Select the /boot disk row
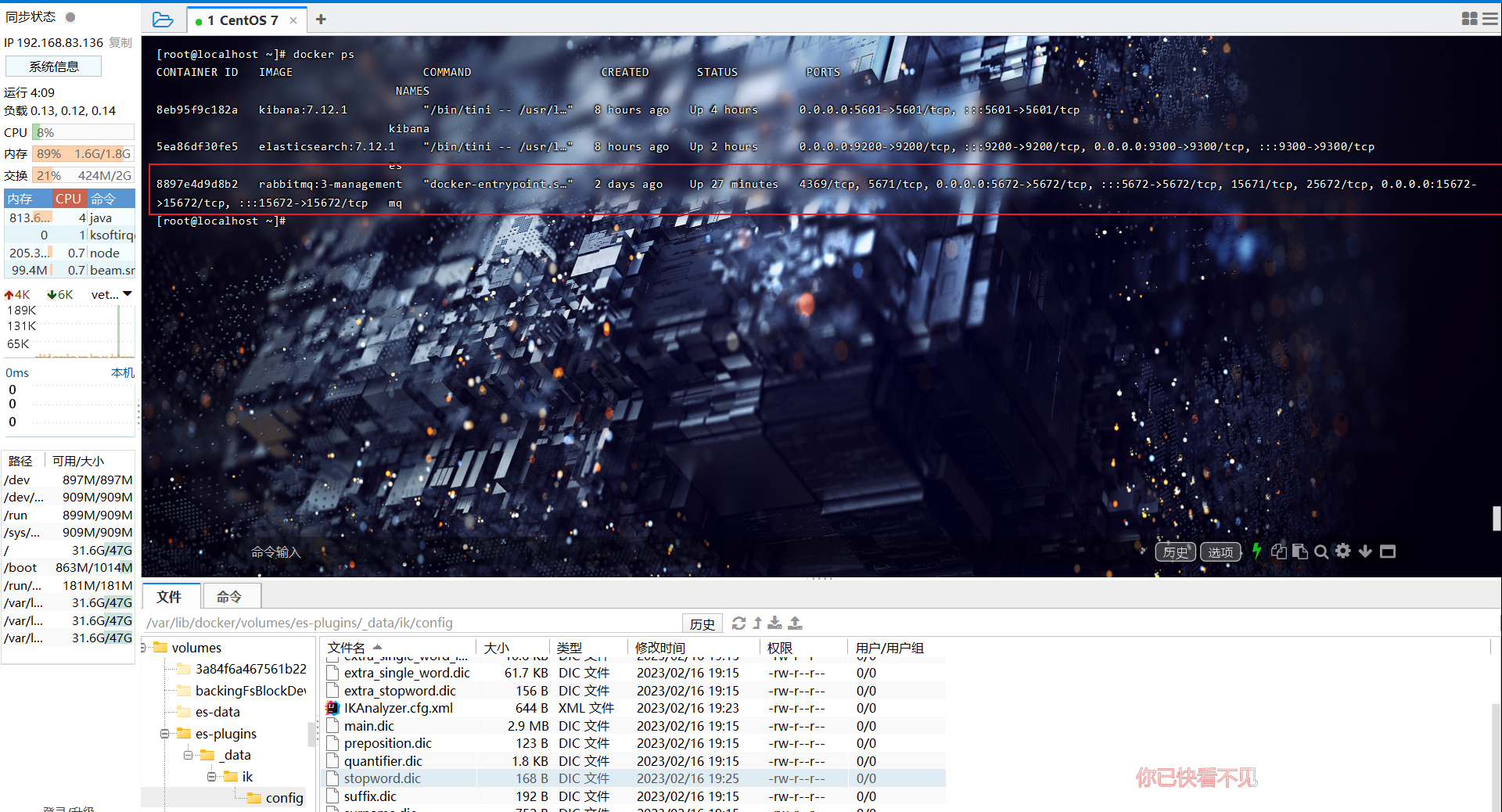The image size is (1502, 812). tap(68, 567)
